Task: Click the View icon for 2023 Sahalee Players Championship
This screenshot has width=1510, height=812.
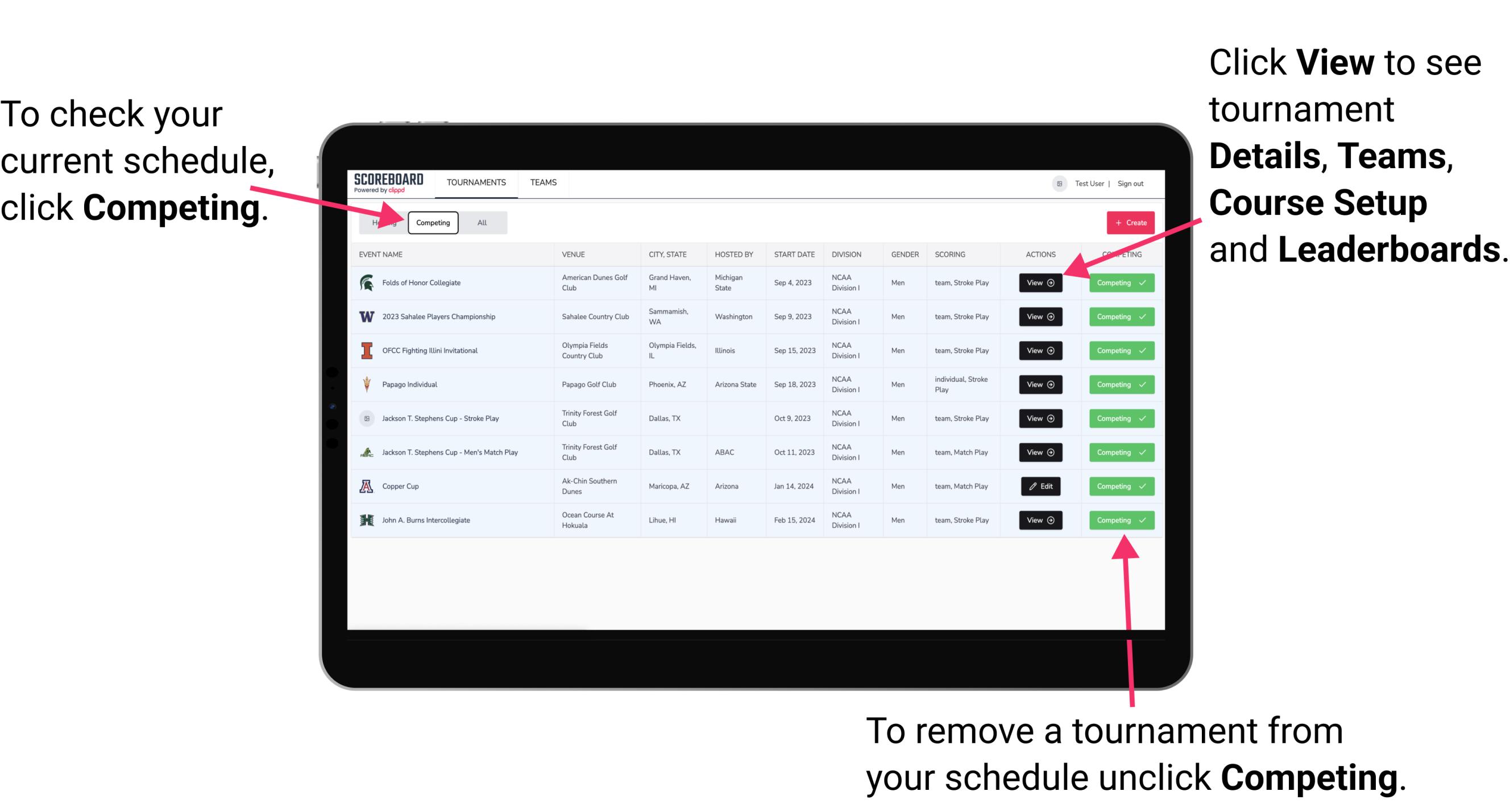Action: pyautogui.click(x=1038, y=317)
